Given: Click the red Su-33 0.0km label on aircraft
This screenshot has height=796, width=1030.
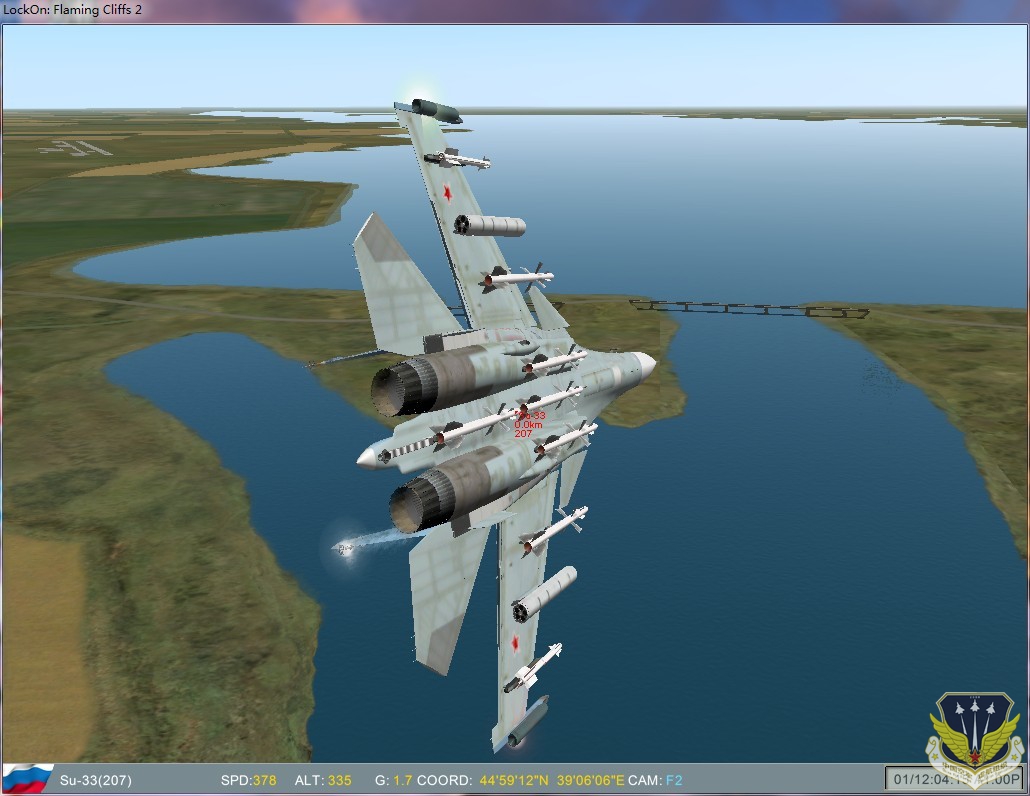Looking at the screenshot, I should pos(529,424).
